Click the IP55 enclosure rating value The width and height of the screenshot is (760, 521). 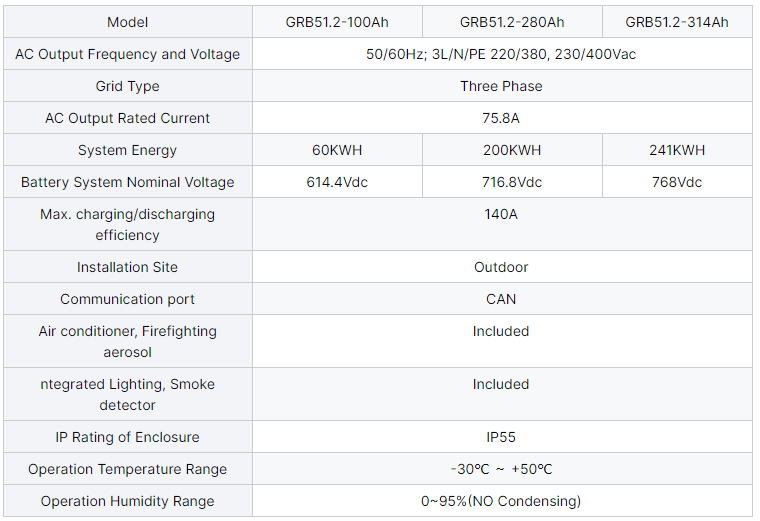[501, 437]
